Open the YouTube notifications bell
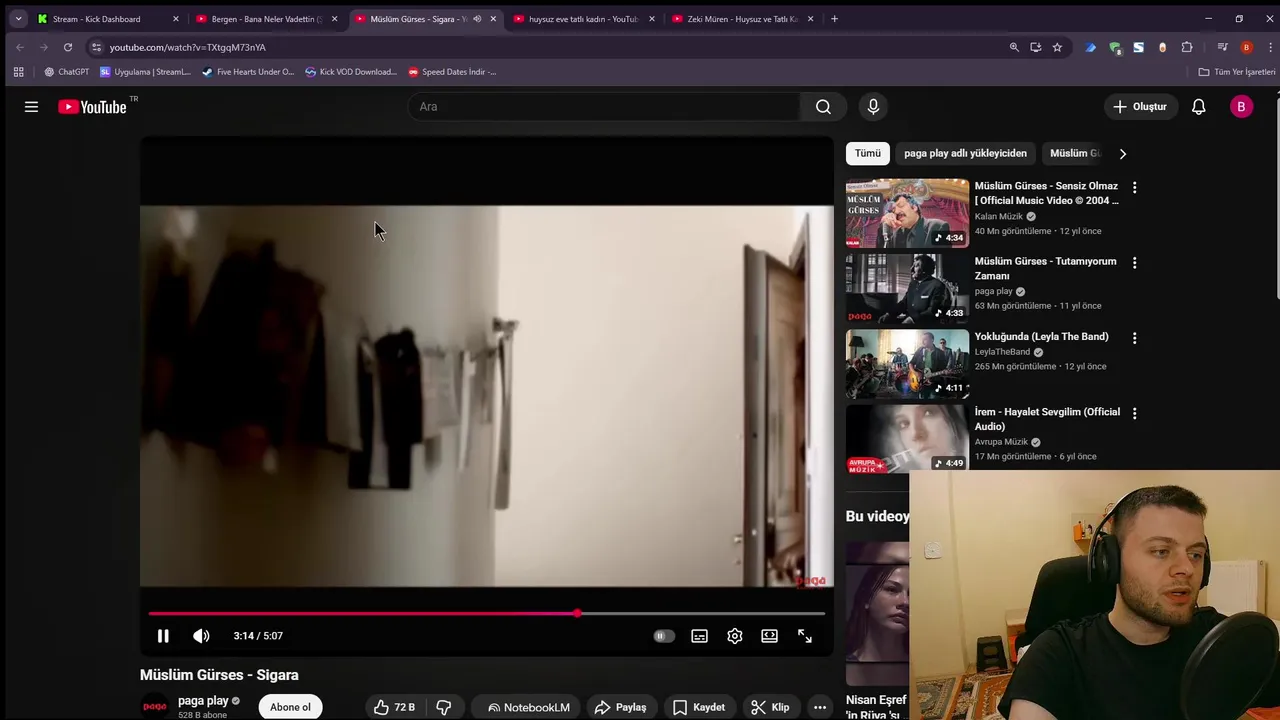The image size is (1280, 720). pos(1198,107)
